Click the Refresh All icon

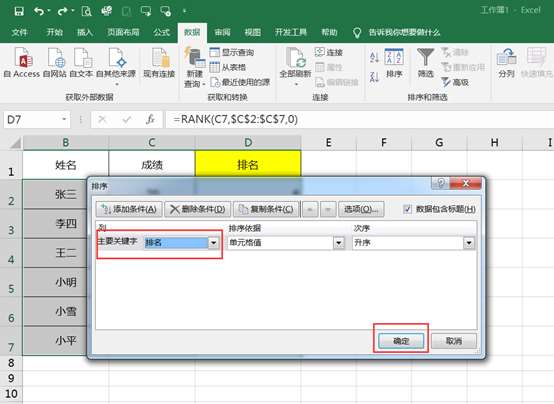(x=295, y=58)
